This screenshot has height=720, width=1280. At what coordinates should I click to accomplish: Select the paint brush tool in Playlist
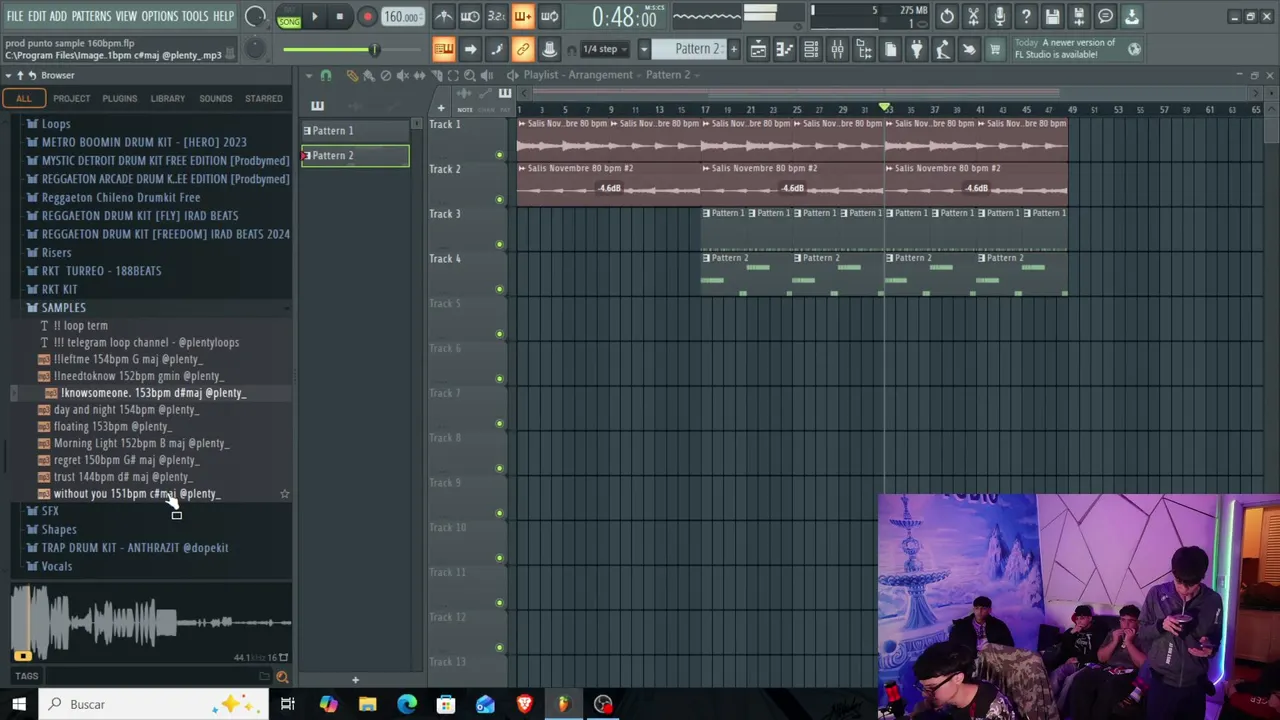[x=368, y=75]
